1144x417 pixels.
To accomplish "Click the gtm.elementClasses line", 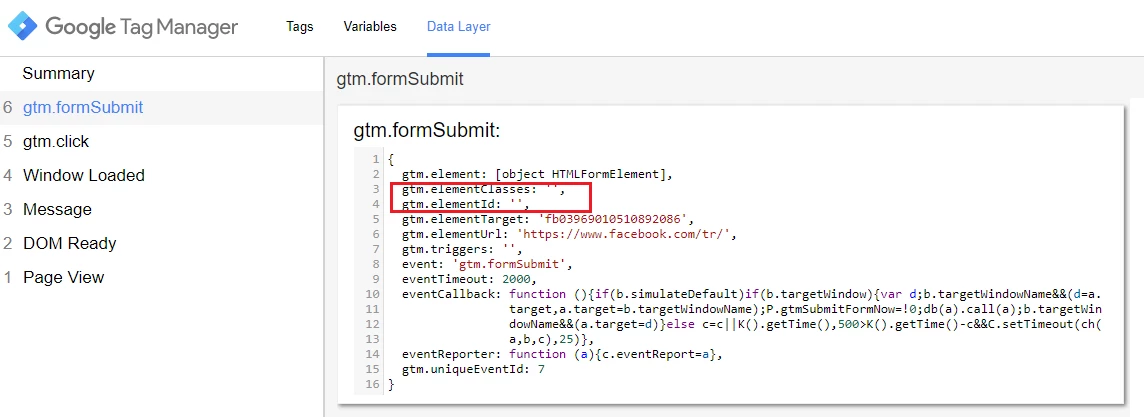I will [x=483, y=190].
